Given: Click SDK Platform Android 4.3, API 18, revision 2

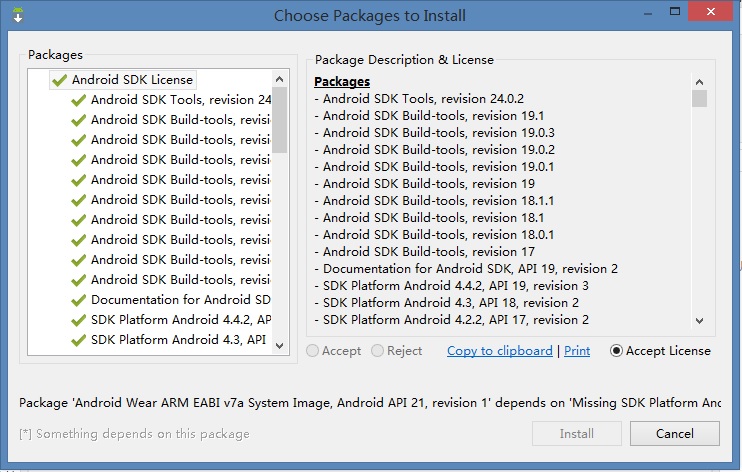Looking at the screenshot, I should (447, 303).
